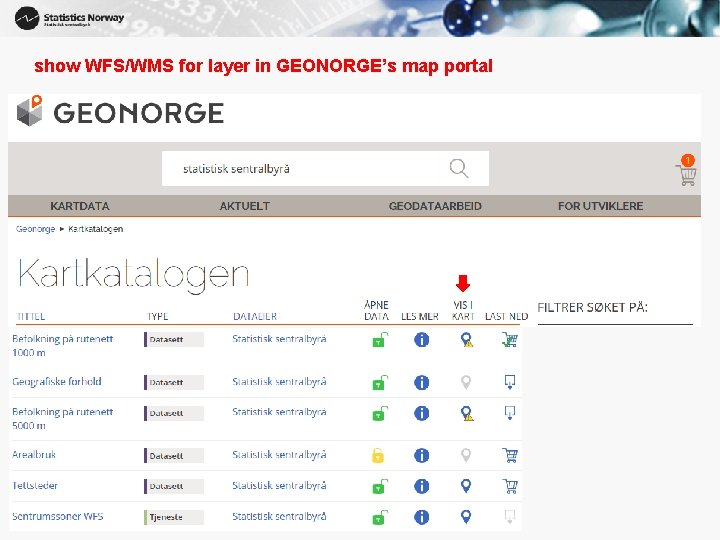Download Befolkning 5000 m dataset
Image resolution: width=720 pixels, height=540 pixels.
click(510, 413)
